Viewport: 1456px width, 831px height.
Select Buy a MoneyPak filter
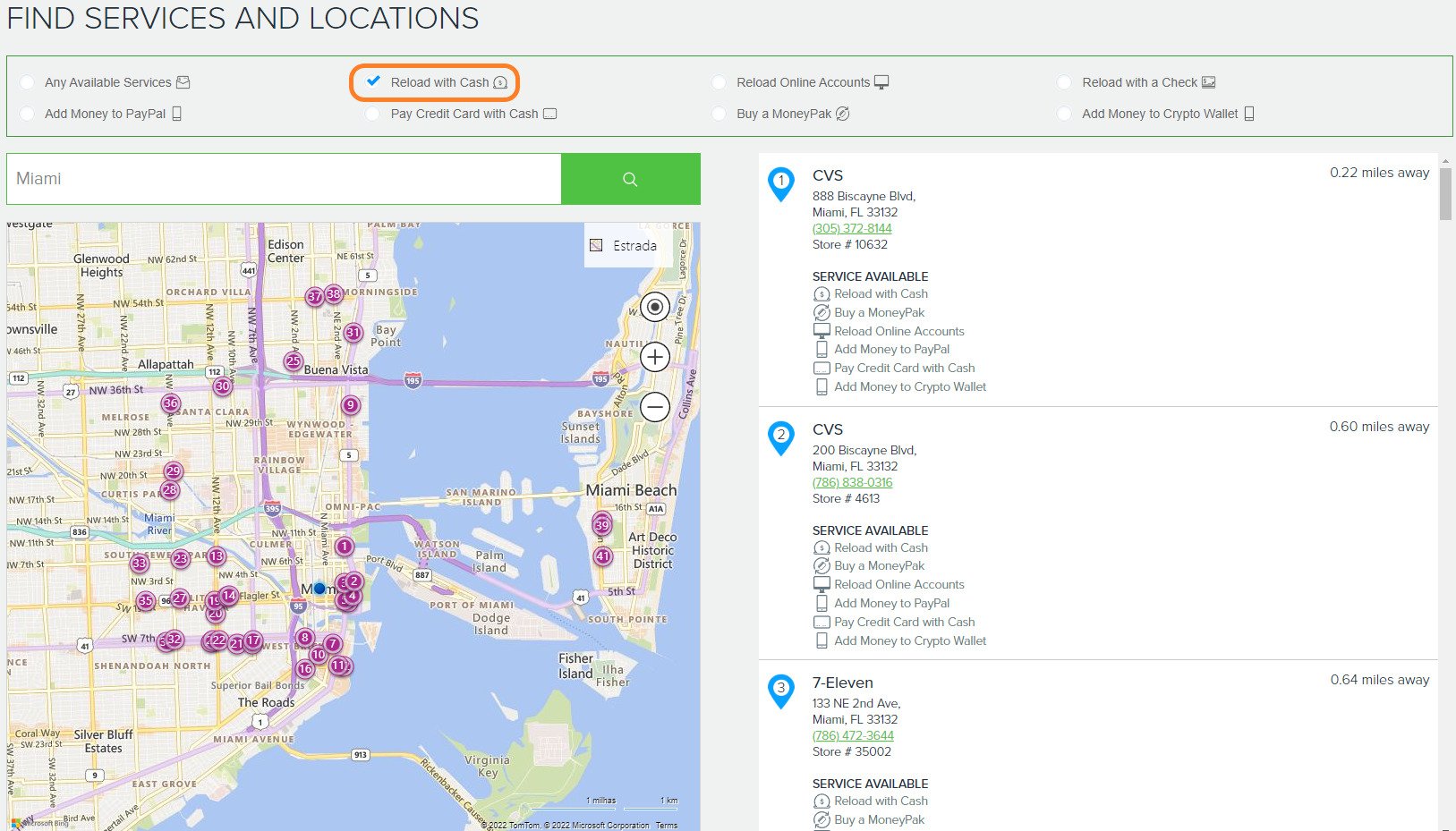tap(780, 114)
